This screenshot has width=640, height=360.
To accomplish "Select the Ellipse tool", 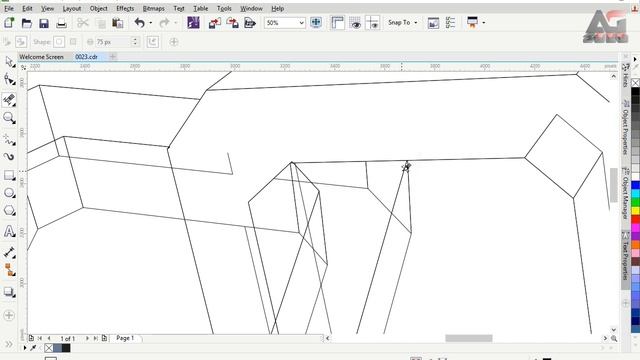I will point(9,193).
